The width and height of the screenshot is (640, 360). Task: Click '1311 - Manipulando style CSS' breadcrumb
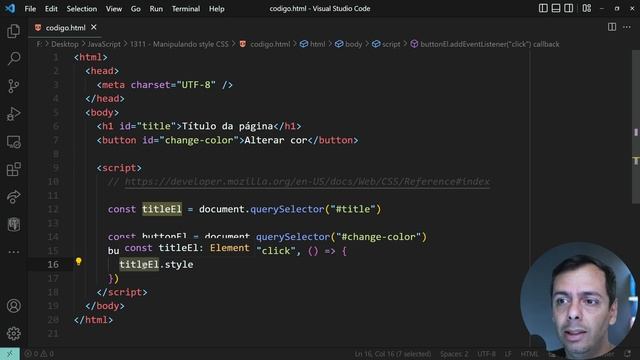point(179,44)
